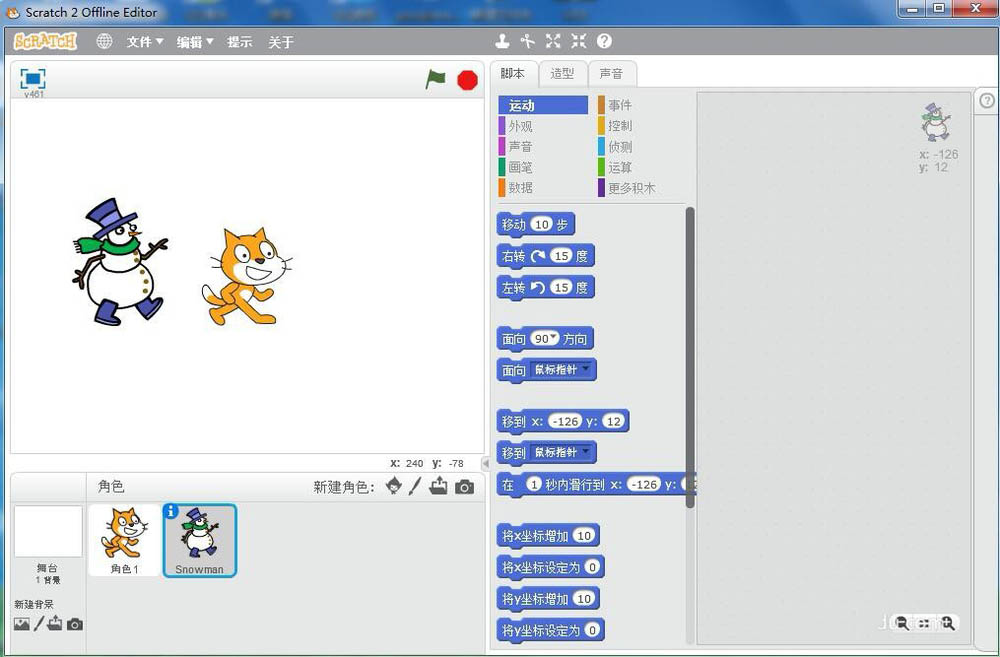
Task: Select 角色1 cat sprite thumbnail
Action: pyautogui.click(x=124, y=540)
